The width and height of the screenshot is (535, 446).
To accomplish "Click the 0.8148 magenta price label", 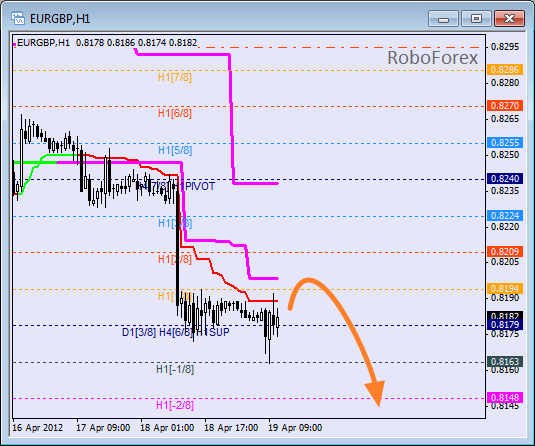I will pos(505,398).
